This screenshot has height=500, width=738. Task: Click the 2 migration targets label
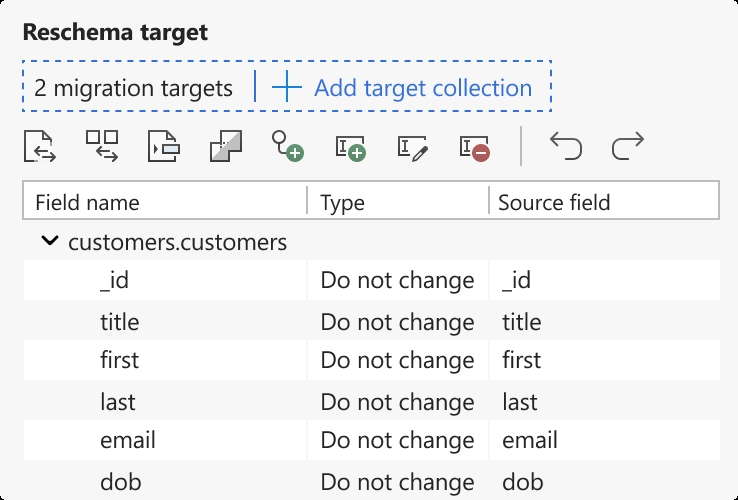133,88
